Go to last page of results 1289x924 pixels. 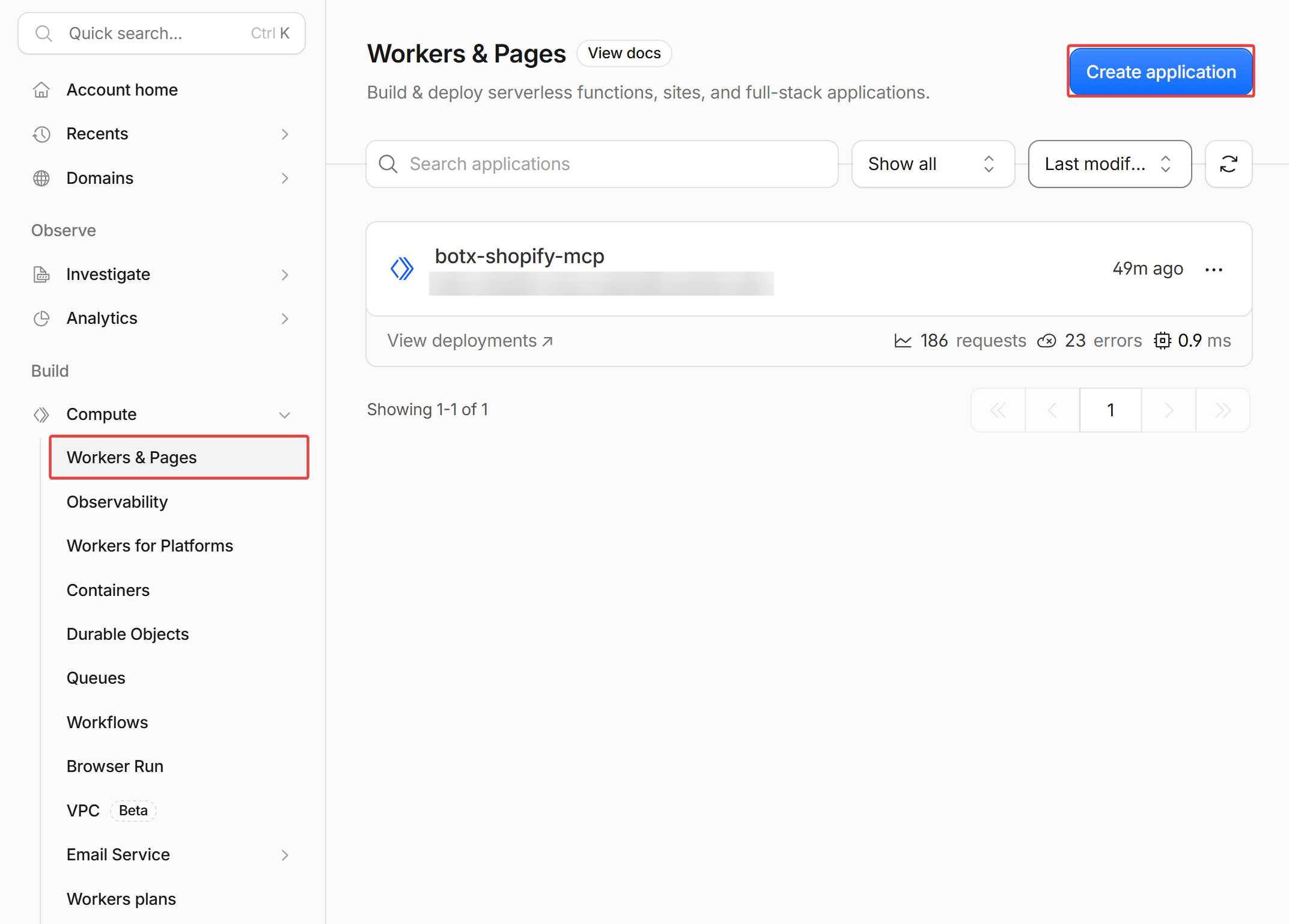[x=1223, y=410]
